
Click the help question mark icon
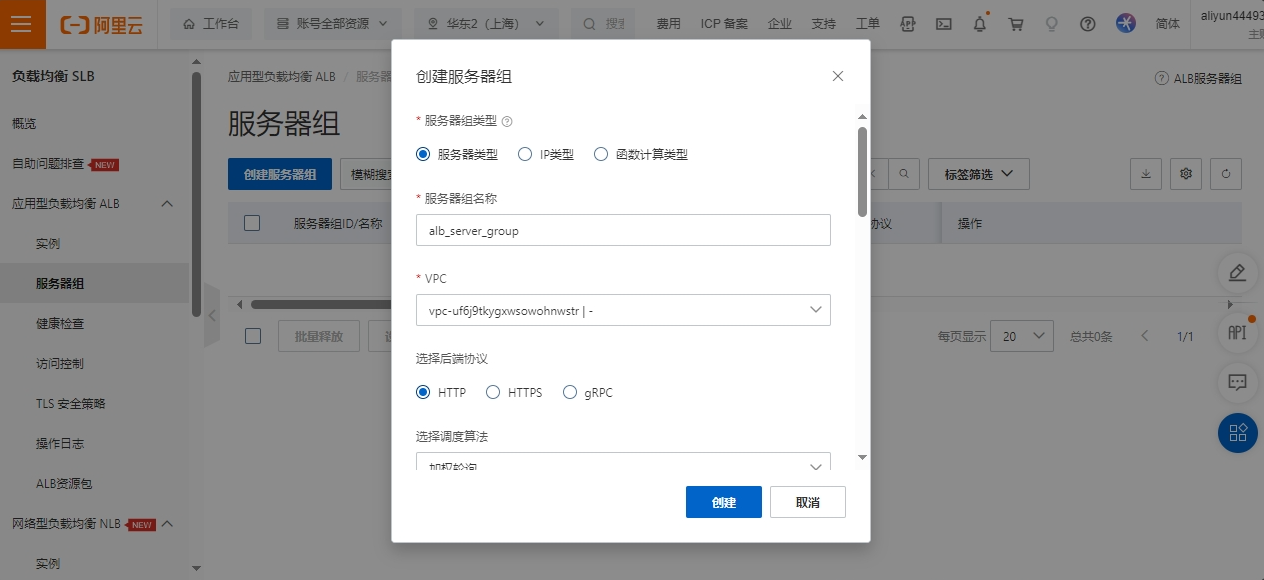pyautogui.click(x=1089, y=24)
